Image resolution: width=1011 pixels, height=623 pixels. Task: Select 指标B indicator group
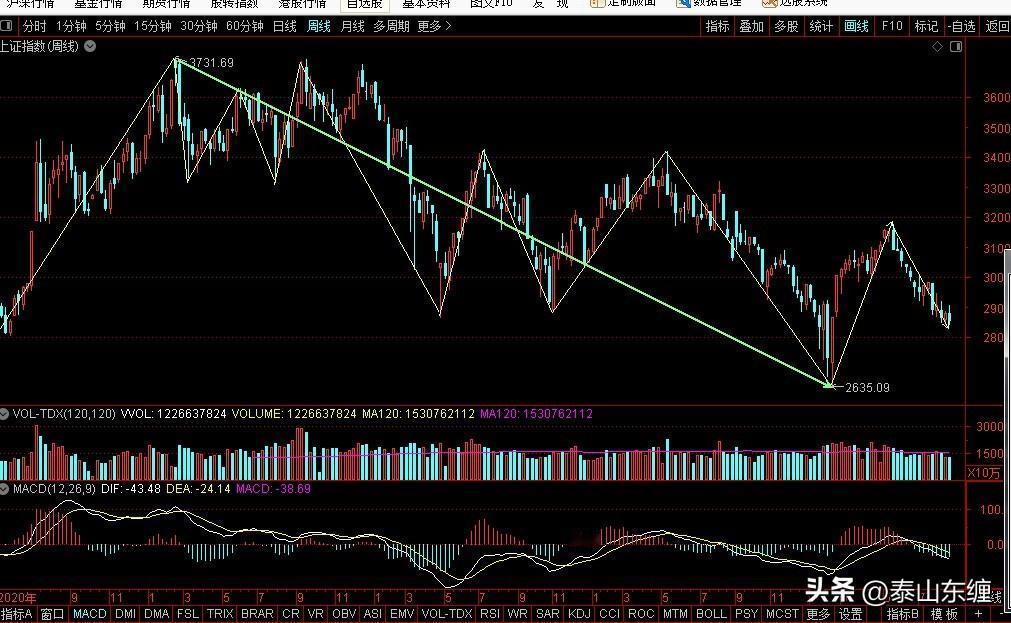coord(903,614)
